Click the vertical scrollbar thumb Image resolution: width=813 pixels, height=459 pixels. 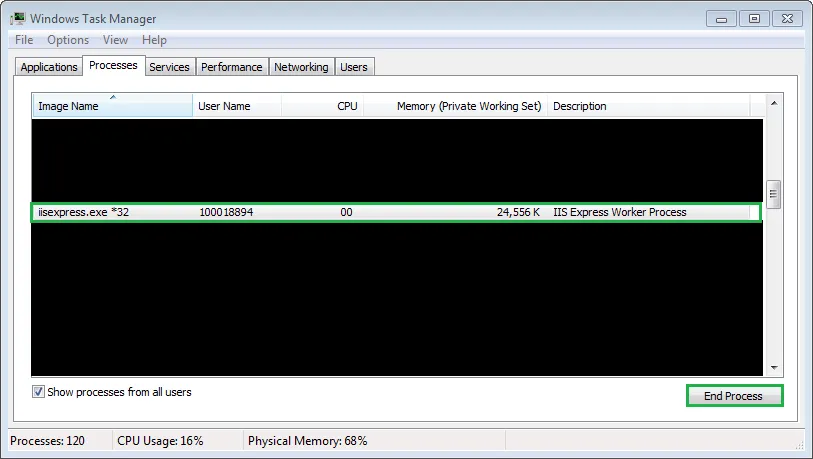pyautogui.click(x=774, y=194)
